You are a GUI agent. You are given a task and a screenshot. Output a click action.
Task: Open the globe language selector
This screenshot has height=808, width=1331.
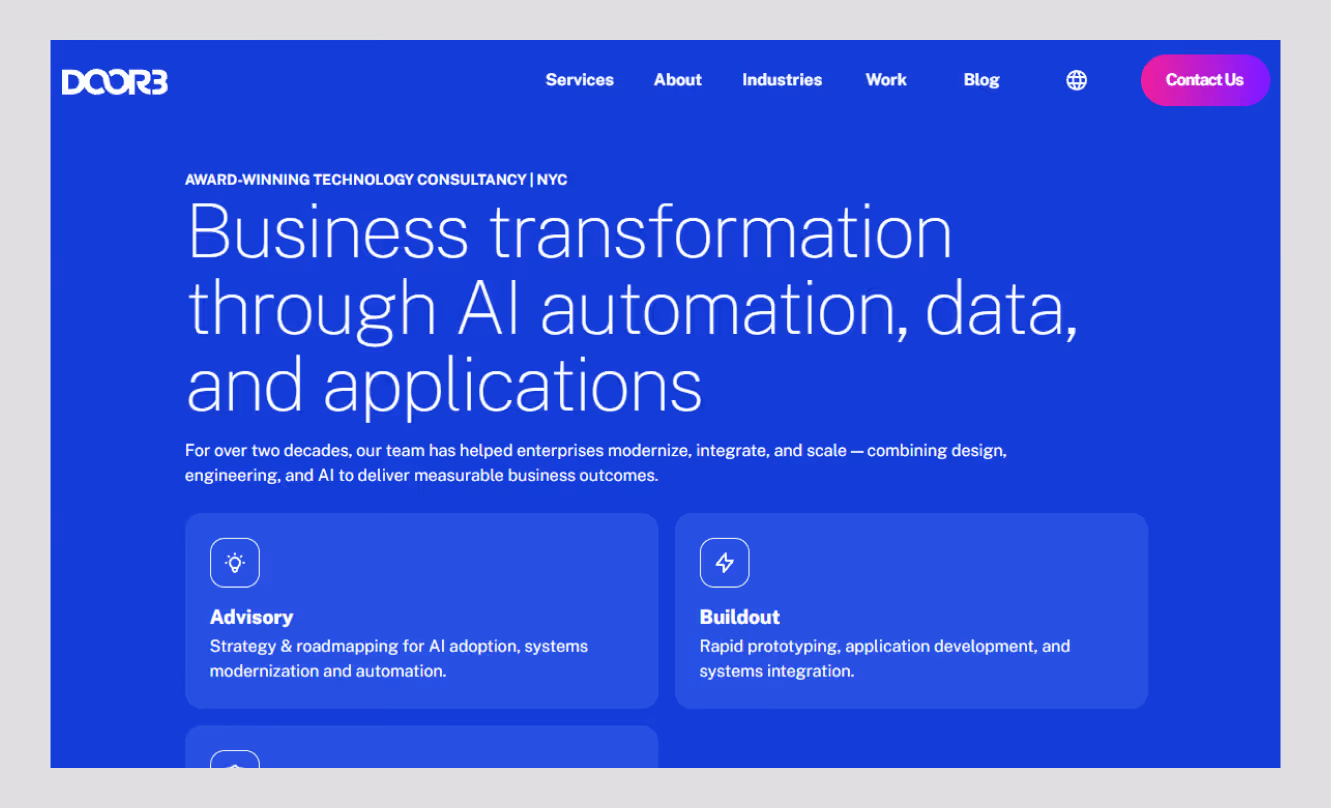pyautogui.click(x=1076, y=80)
